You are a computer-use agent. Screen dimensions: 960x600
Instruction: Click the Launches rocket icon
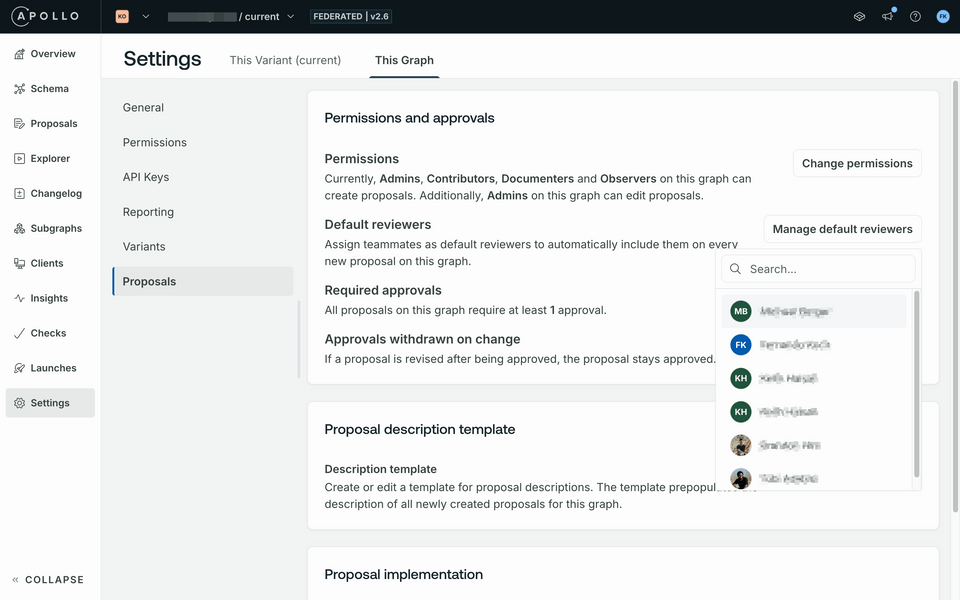[x=20, y=368]
